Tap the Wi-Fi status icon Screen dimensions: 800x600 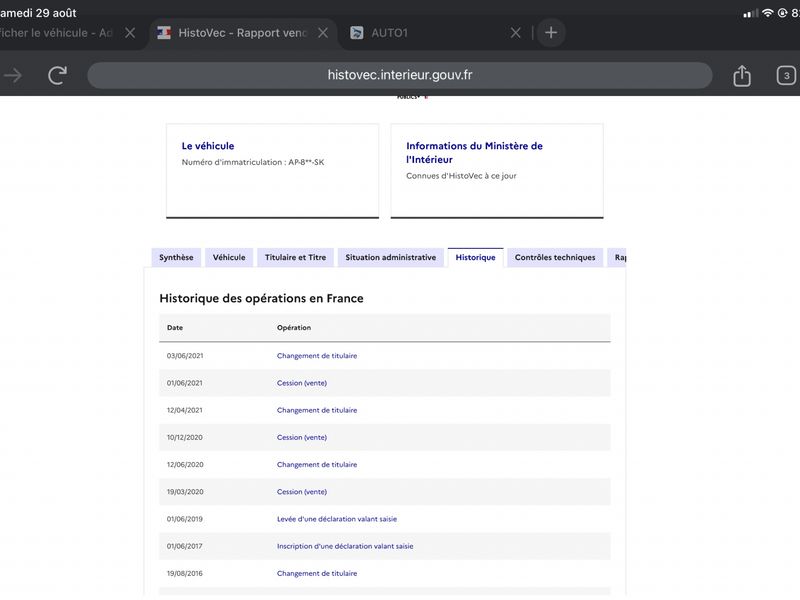[x=767, y=13]
